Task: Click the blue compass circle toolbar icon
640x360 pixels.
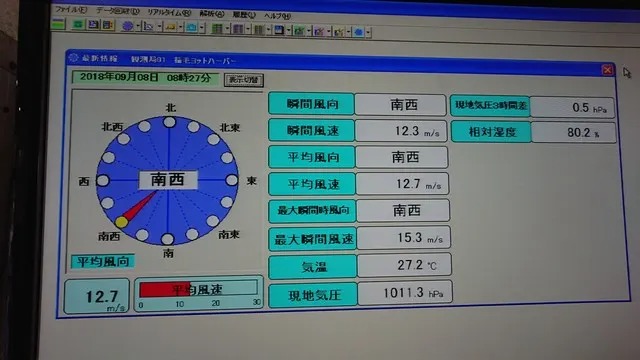Action: (128, 26)
